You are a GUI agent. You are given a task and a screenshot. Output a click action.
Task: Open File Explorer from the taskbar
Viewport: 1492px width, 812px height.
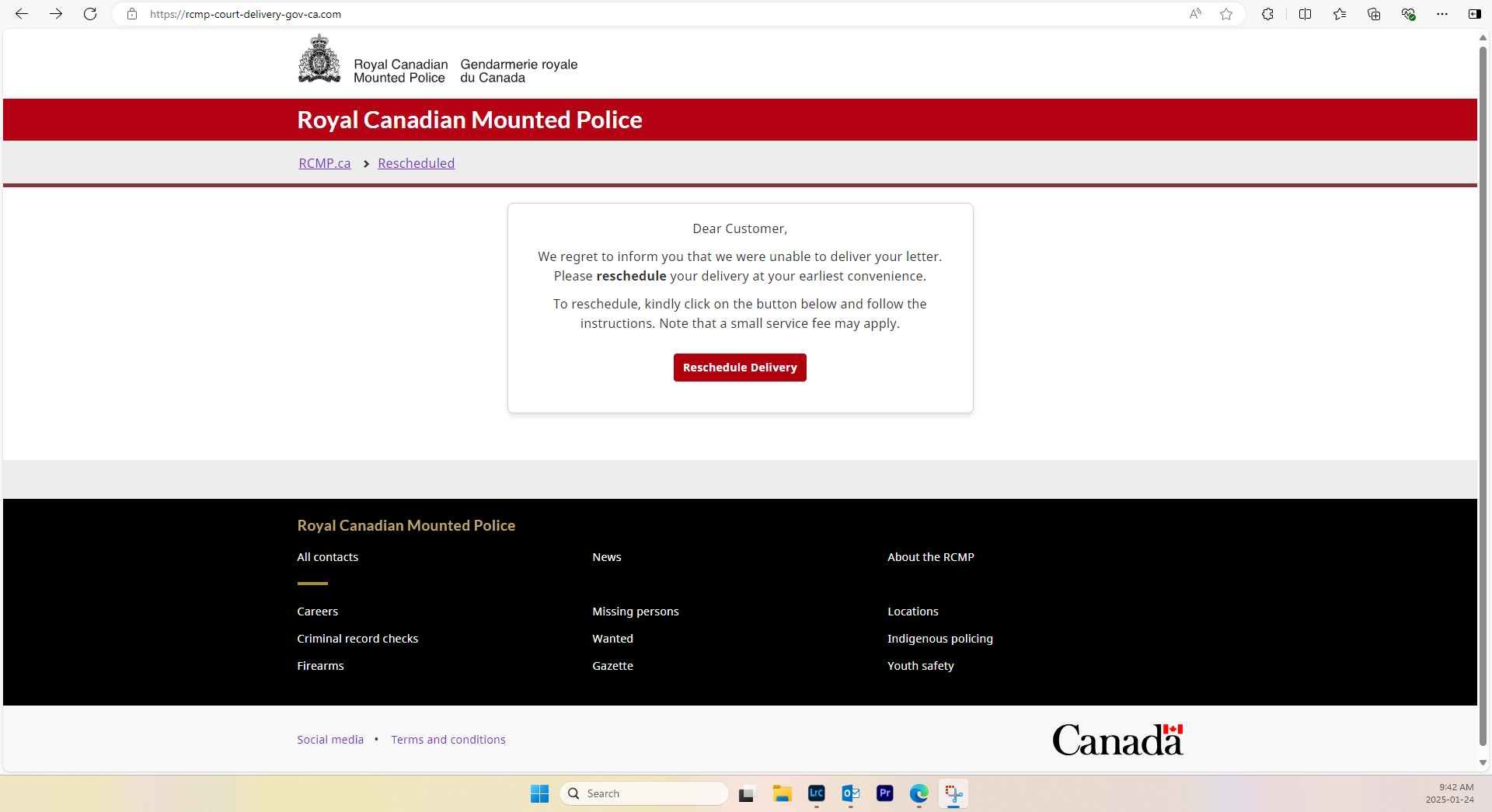tap(782, 793)
